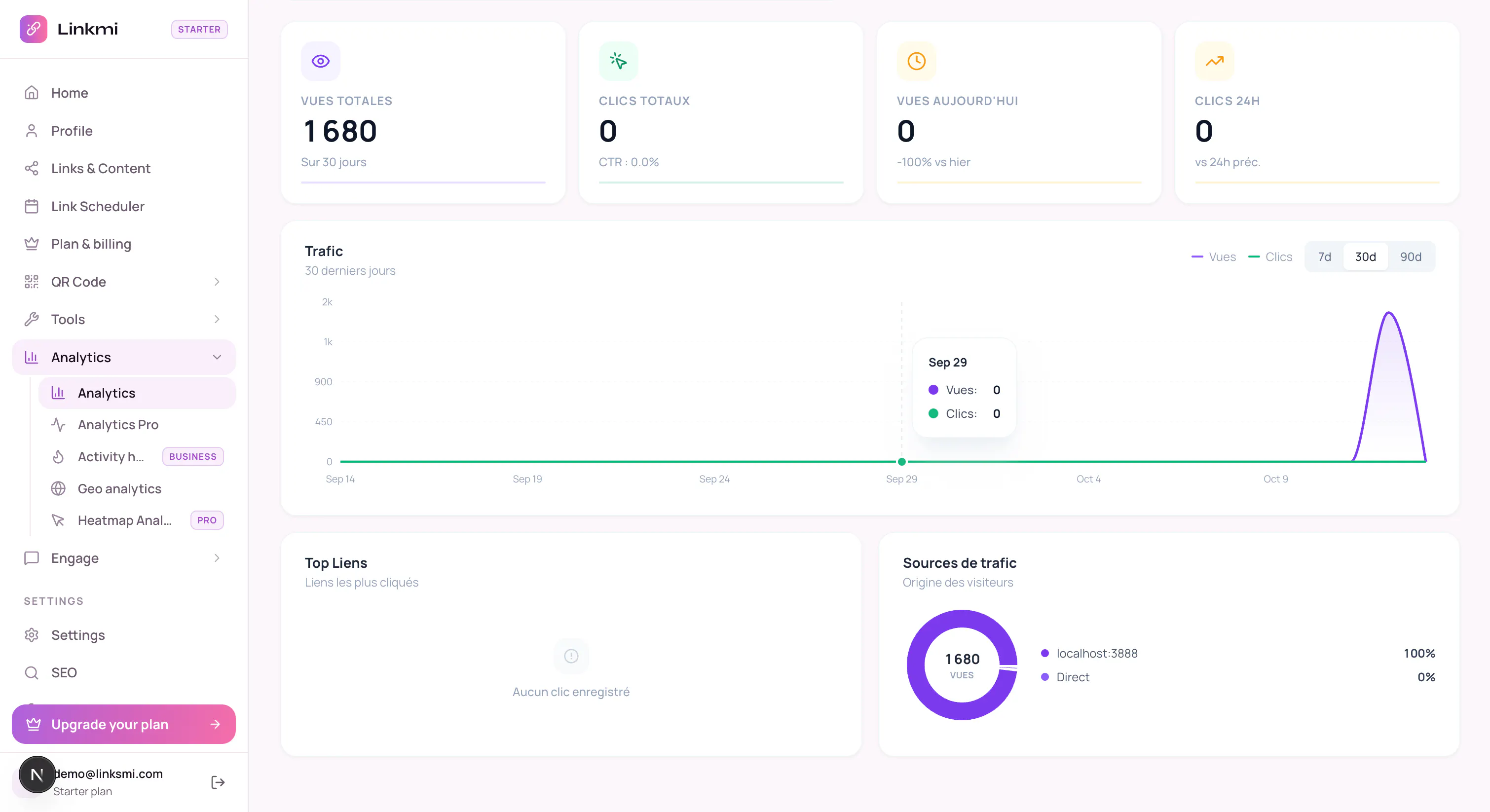
Task: Switch traffic chart to 7d
Action: [x=1325, y=257]
